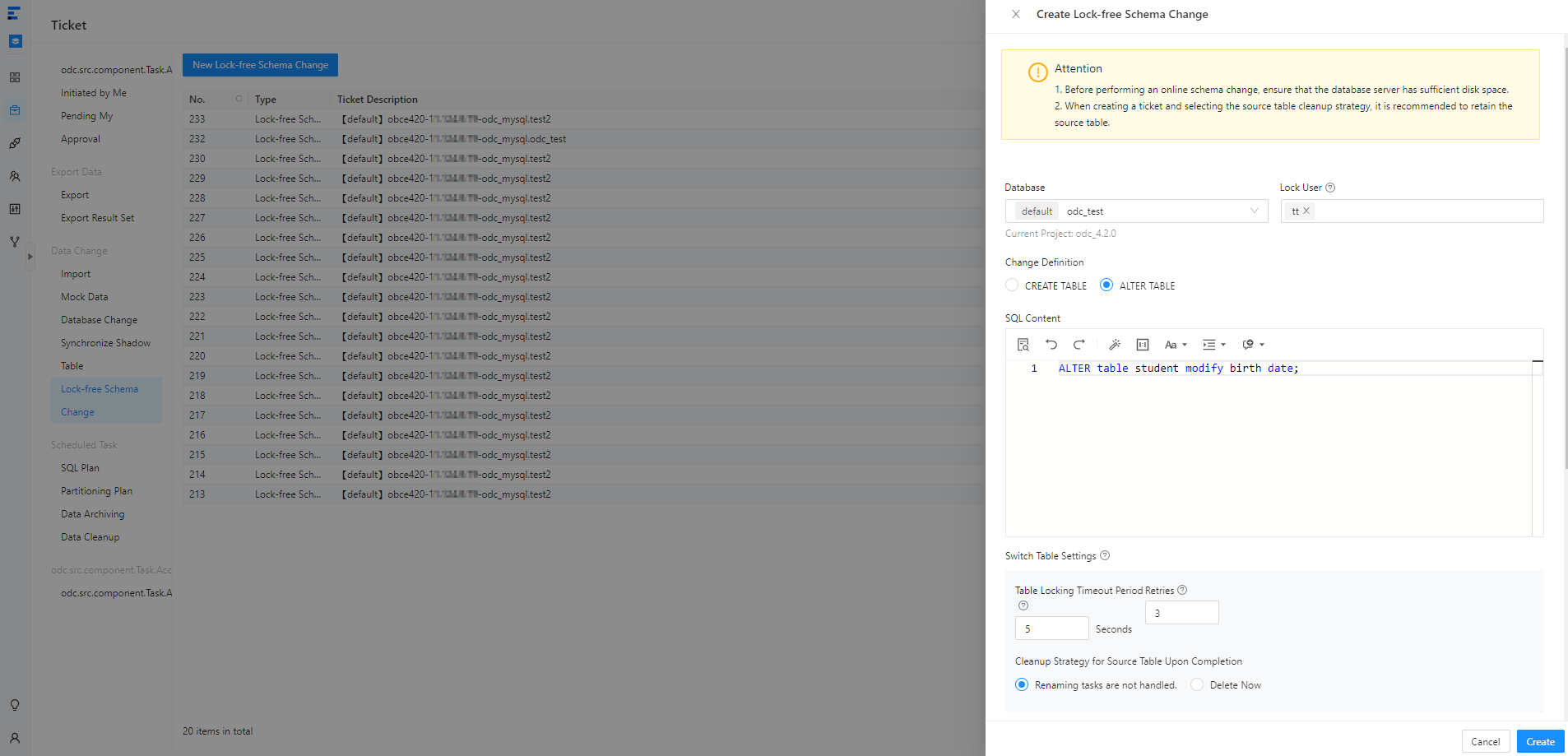The image size is (1568, 756).
Task: Focus the Retries input showing 3
Action: (1181, 613)
